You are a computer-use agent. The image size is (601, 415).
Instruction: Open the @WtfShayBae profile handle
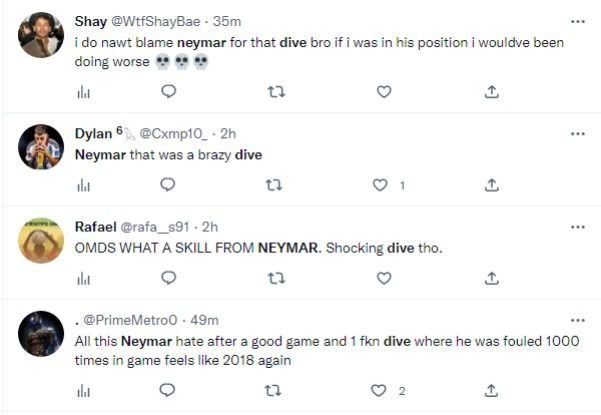160,21
